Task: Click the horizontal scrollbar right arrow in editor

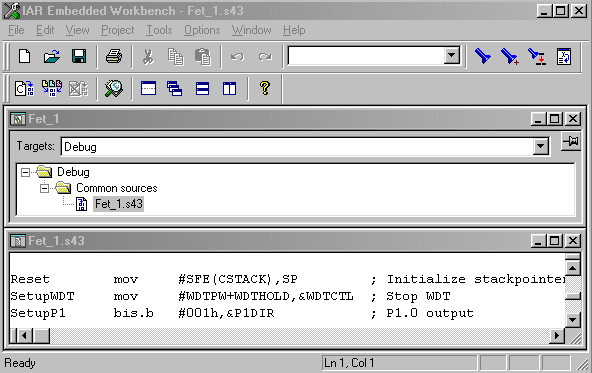Action: (x=557, y=336)
